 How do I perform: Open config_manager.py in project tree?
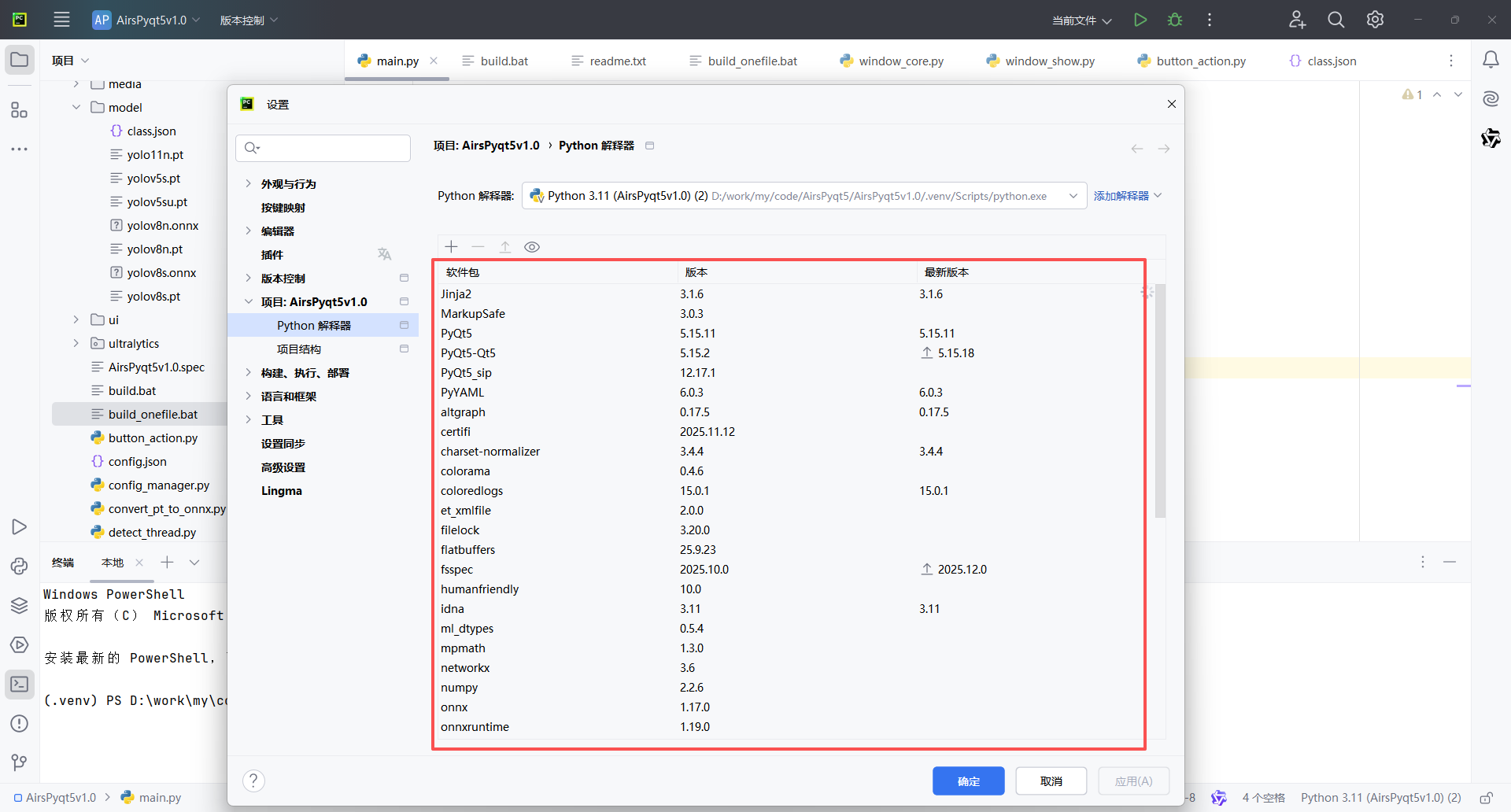[x=158, y=485]
